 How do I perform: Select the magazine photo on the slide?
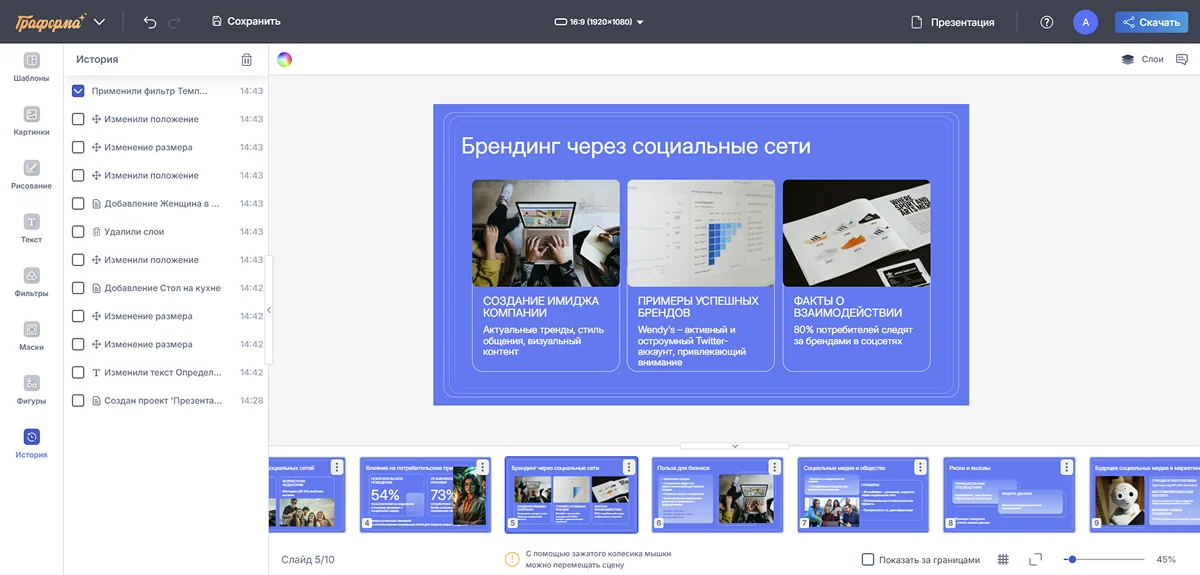pos(856,233)
